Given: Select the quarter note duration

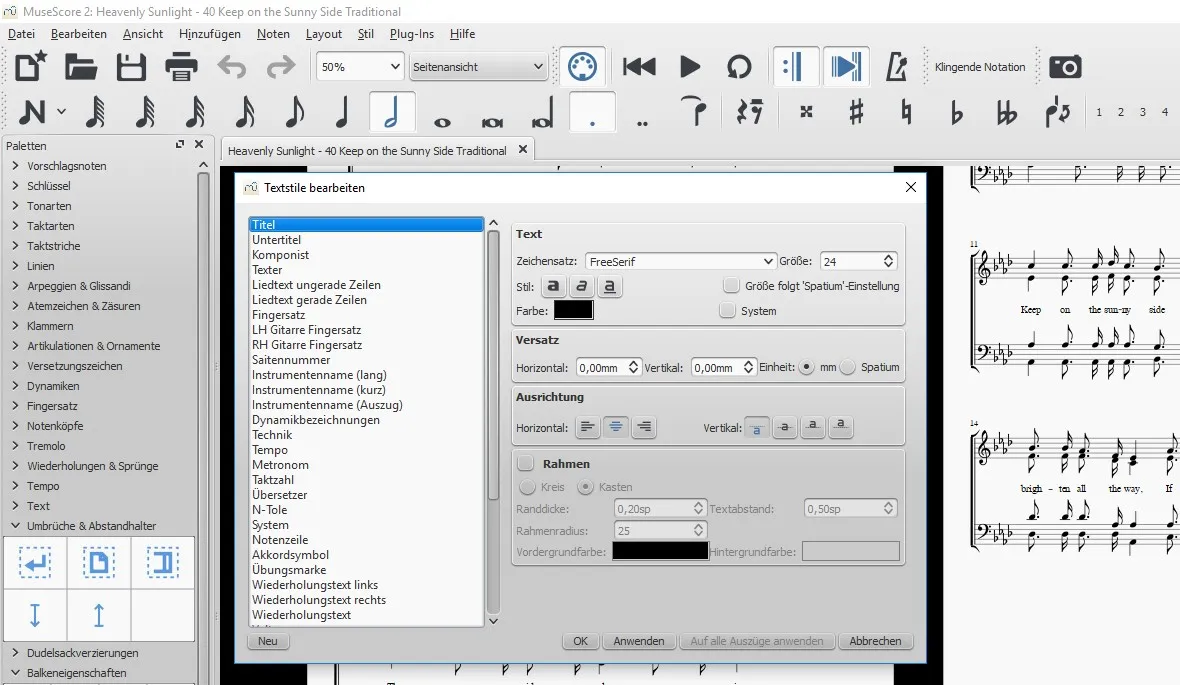Looking at the screenshot, I should [x=342, y=112].
